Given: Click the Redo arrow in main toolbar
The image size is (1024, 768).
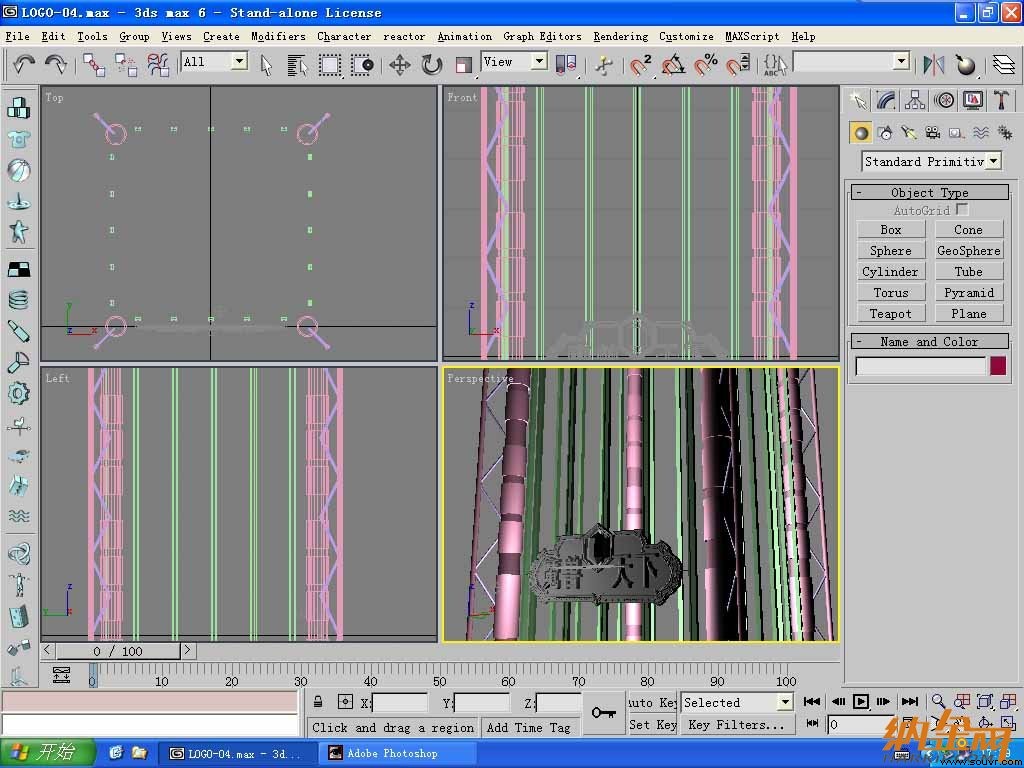Looking at the screenshot, I should (56, 64).
